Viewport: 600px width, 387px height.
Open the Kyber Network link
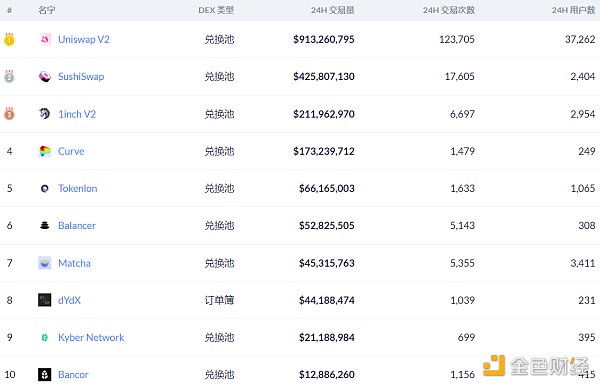point(91,337)
